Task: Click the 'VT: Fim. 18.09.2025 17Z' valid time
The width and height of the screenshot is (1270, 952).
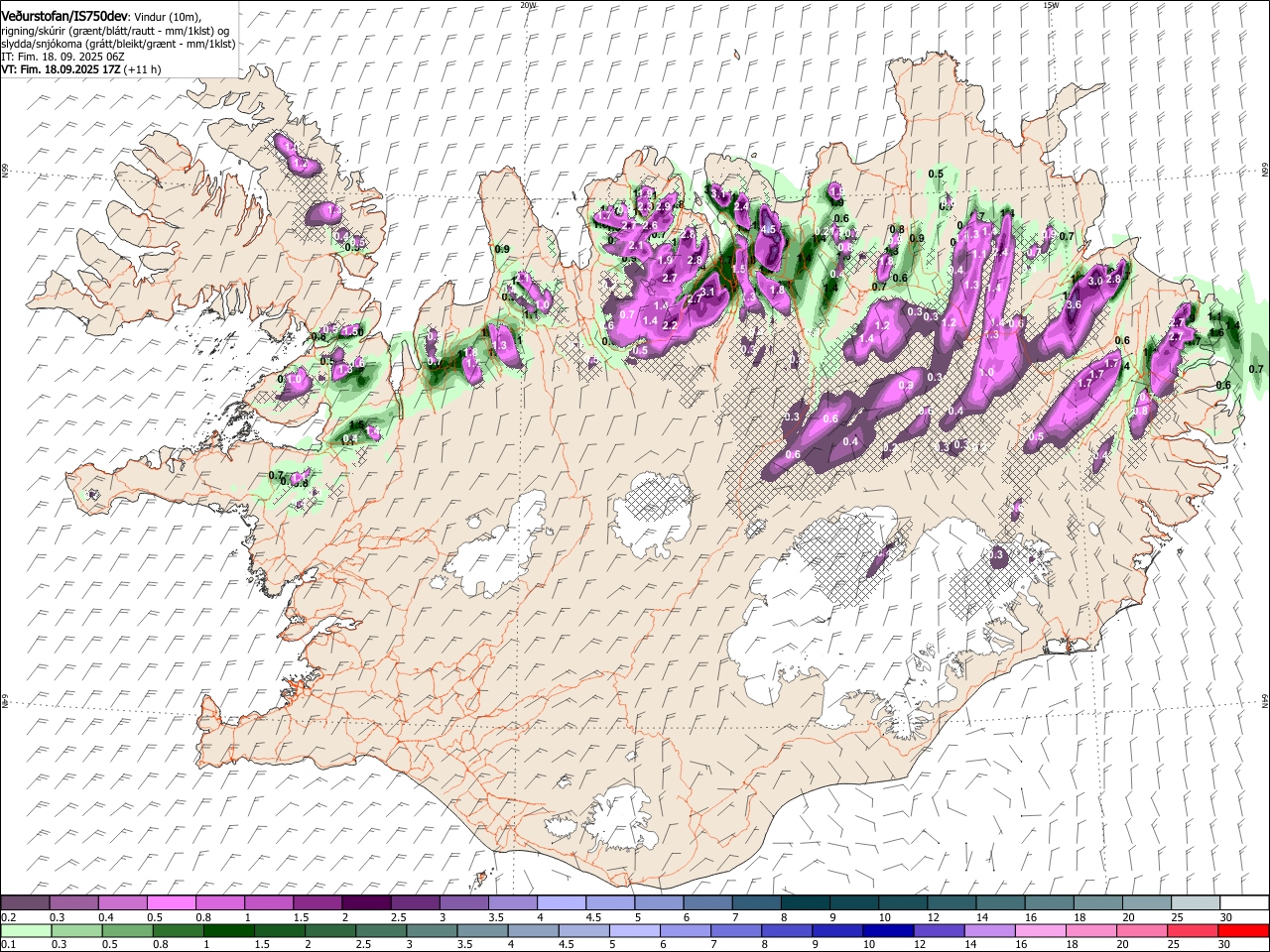Action: click(61, 69)
